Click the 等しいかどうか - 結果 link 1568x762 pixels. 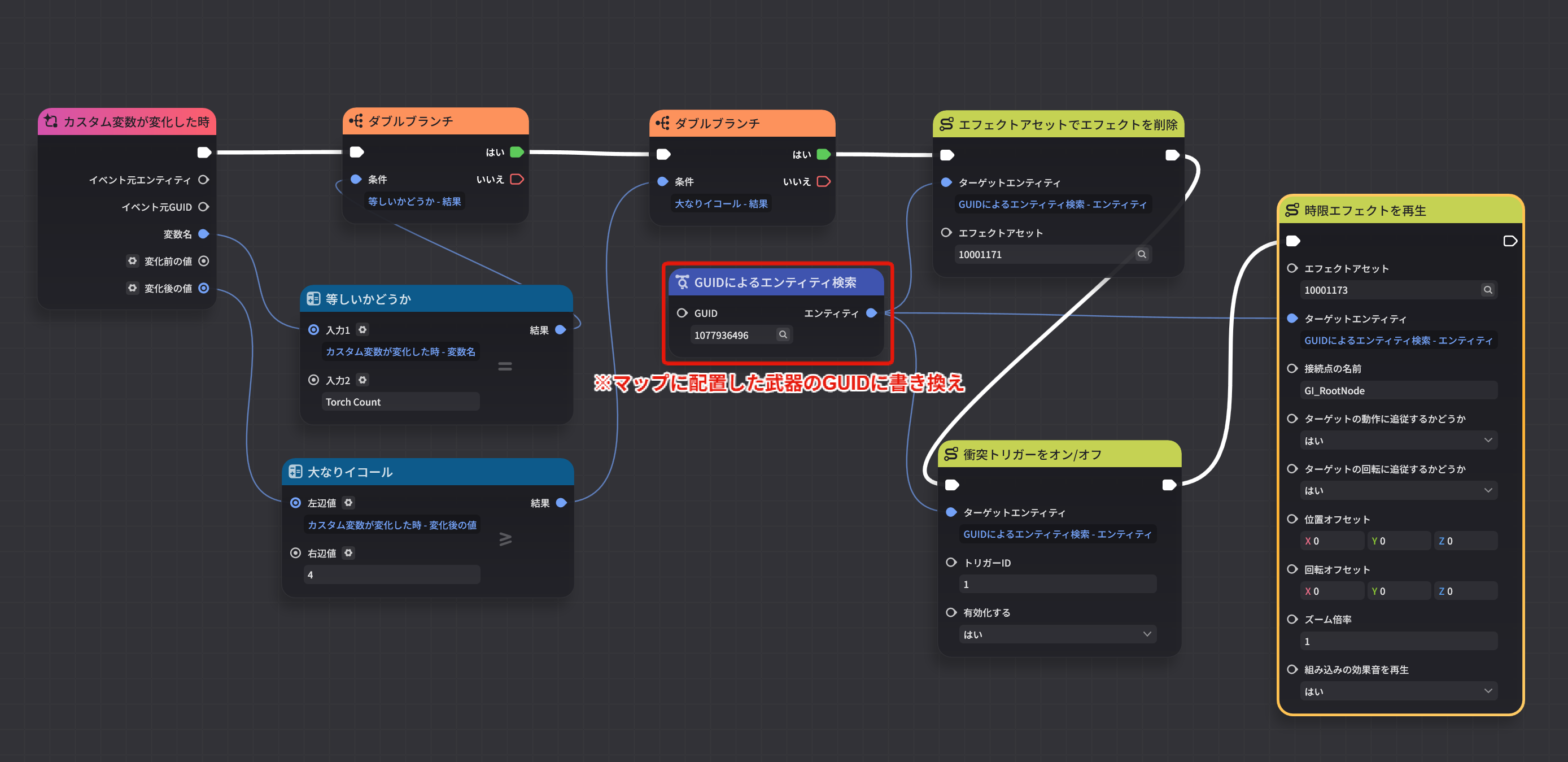[414, 202]
